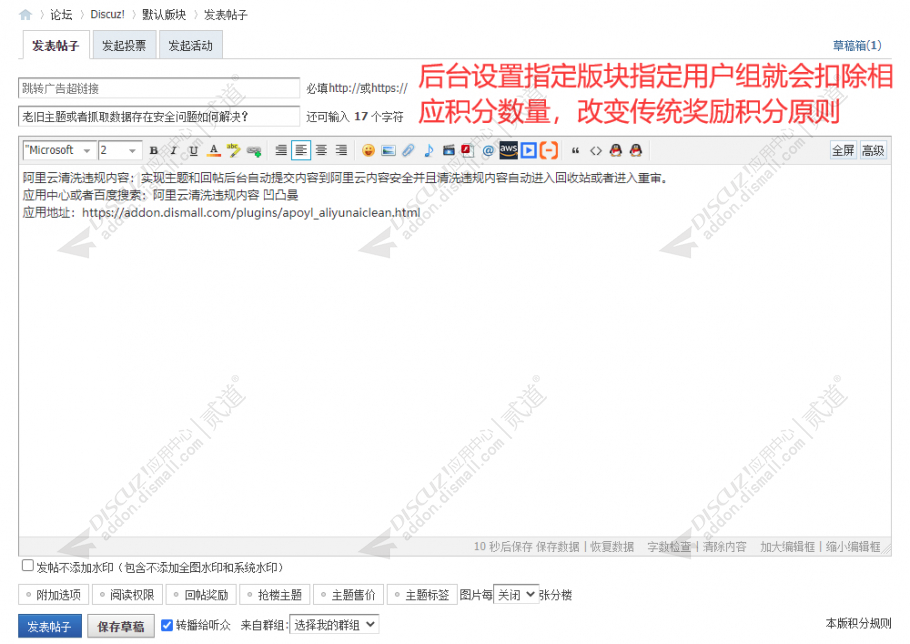The height and width of the screenshot is (644, 910).
Task: Insert code block with angle-brackets icon
Action: 596,151
